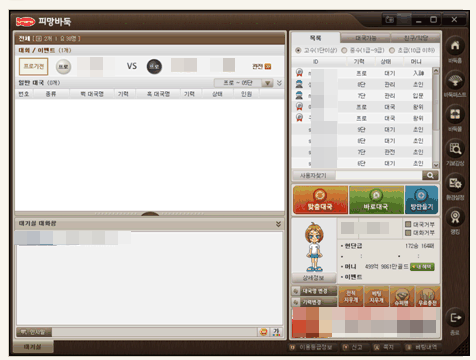Select the 고수(1단이상) radio button
The width and height of the screenshot is (476, 360).
pyautogui.click(x=298, y=50)
